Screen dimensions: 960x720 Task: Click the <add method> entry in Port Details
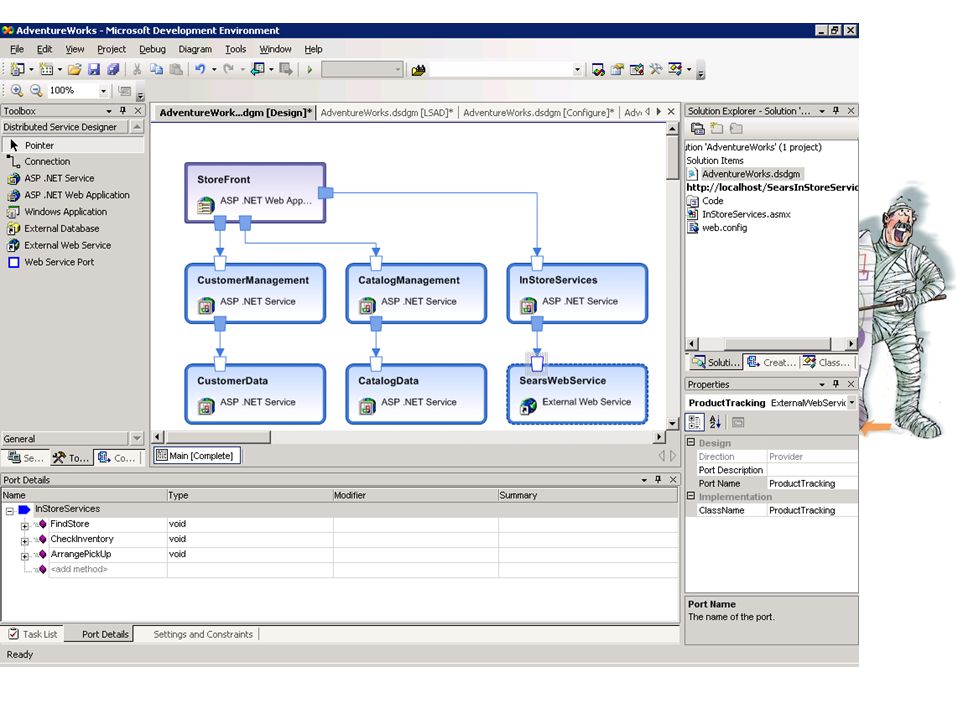[x=79, y=569]
